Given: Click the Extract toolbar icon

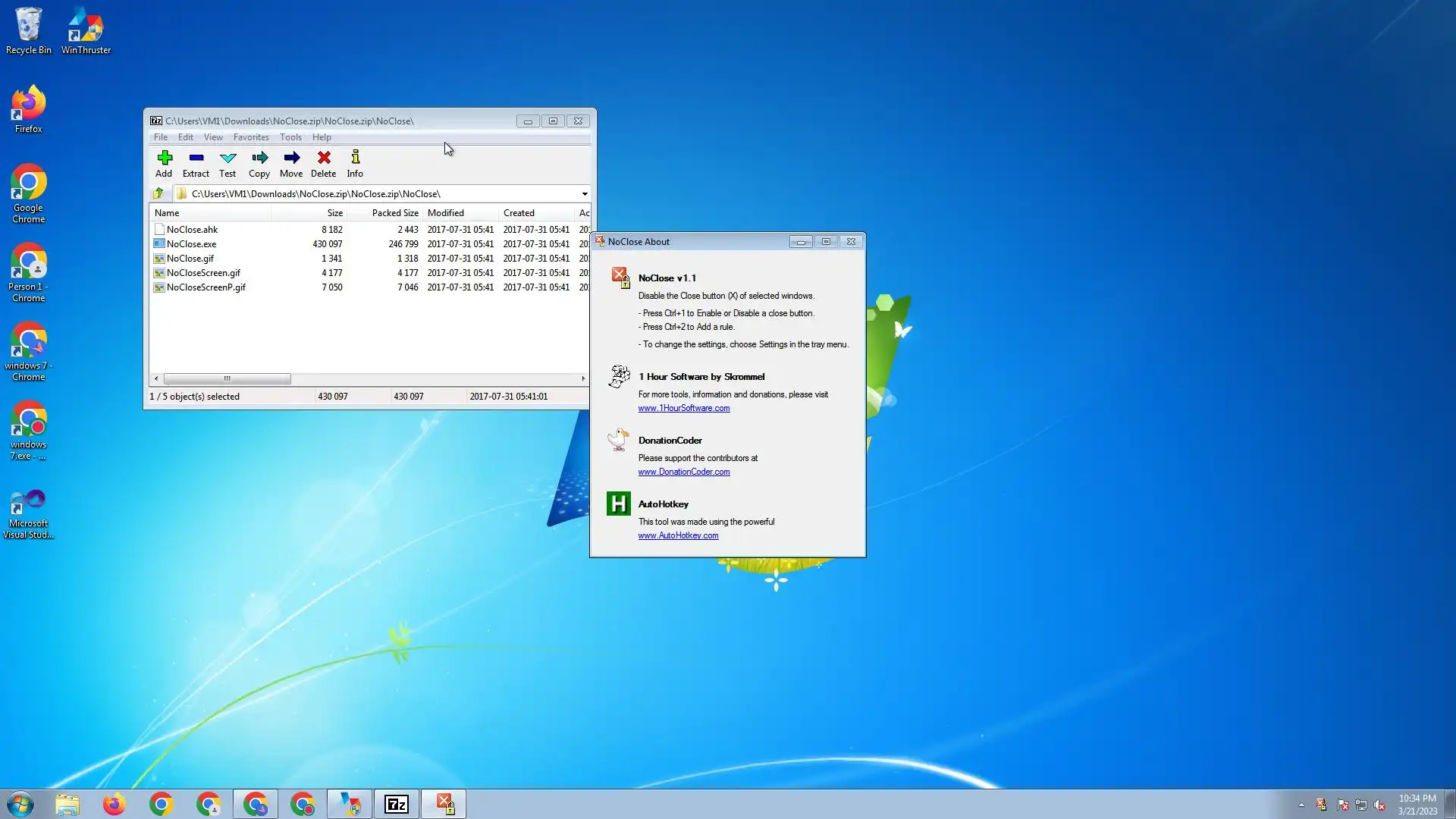Looking at the screenshot, I should [x=196, y=158].
